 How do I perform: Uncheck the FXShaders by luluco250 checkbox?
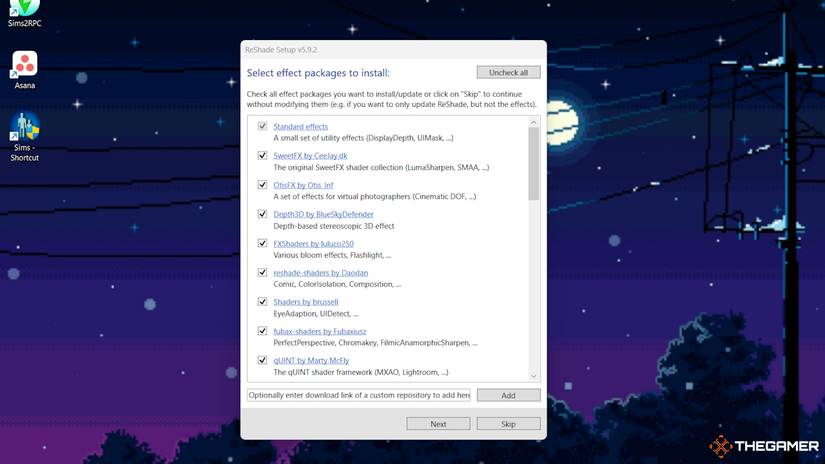(x=262, y=243)
